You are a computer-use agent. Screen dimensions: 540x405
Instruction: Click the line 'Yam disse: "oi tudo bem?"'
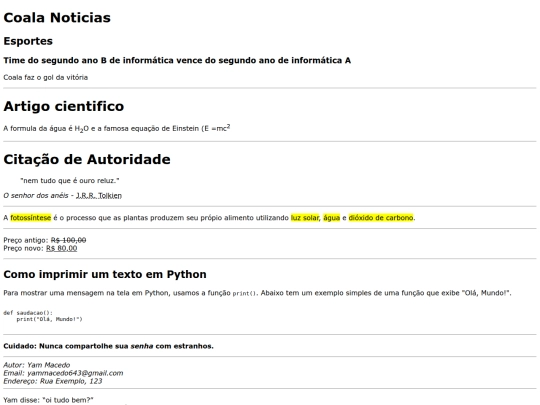(49, 400)
